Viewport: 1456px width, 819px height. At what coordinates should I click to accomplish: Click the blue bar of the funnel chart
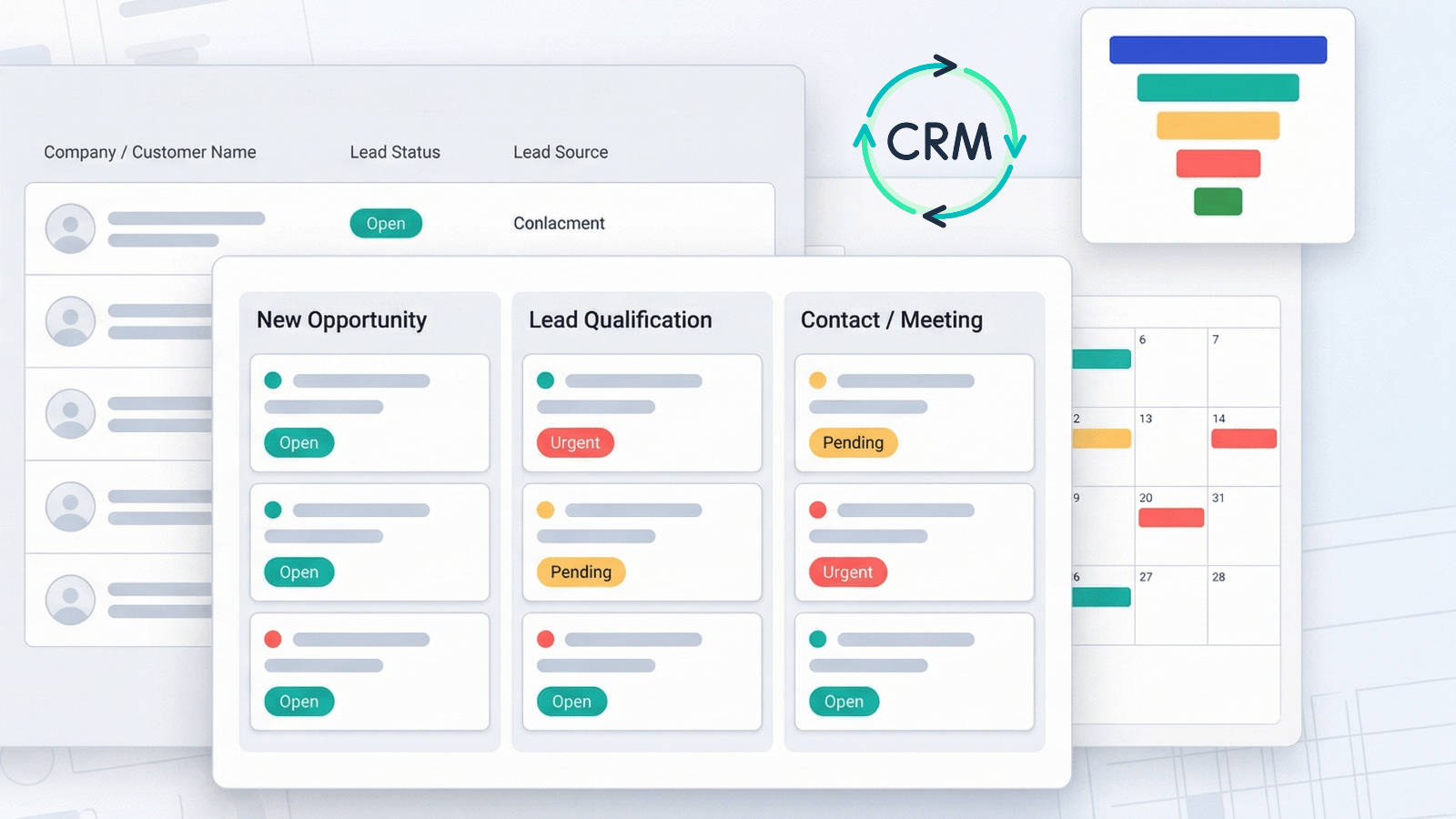tap(1217, 50)
